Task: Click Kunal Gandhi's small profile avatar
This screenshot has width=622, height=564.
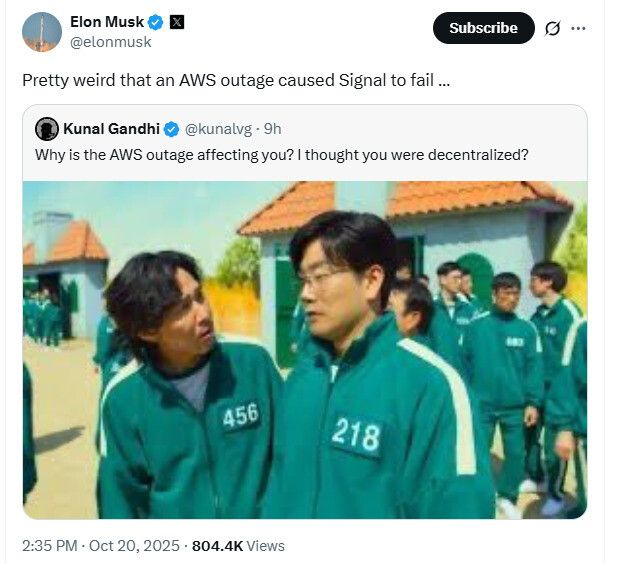Action: (46, 128)
